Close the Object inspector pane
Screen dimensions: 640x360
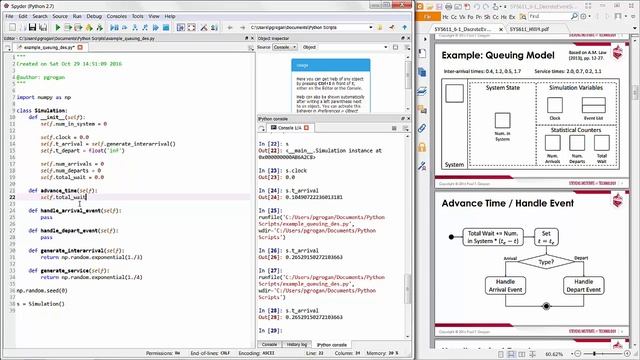point(408,38)
